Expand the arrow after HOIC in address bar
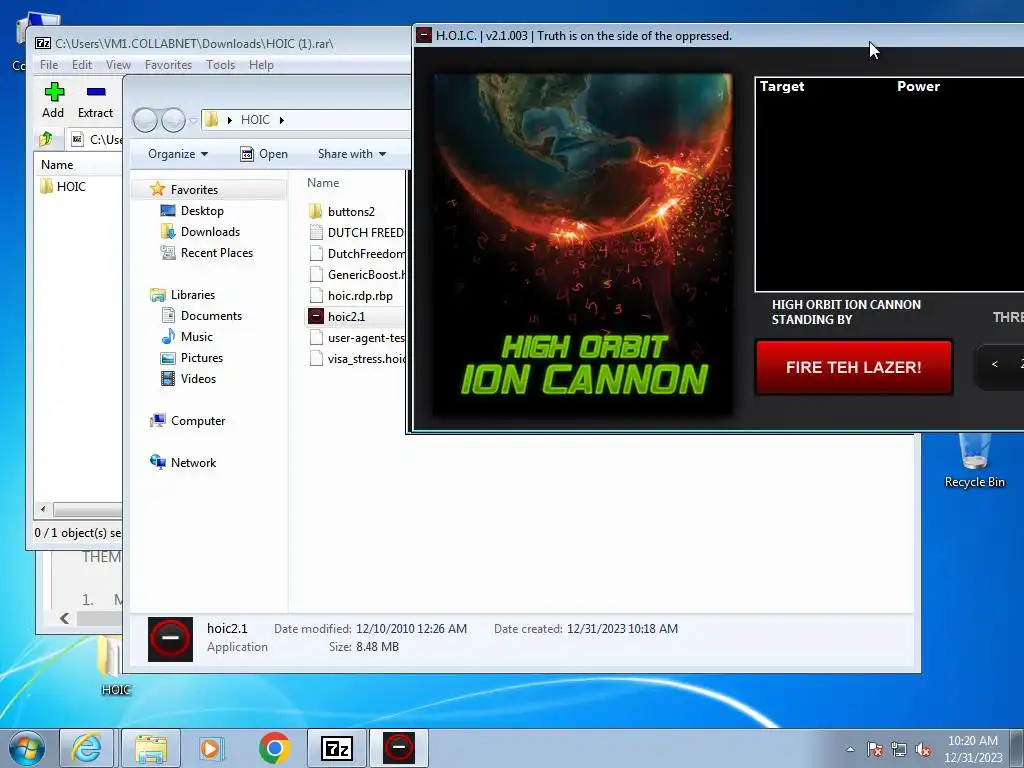The height and width of the screenshot is (768, 1024). pyautogui.click(x=281, y=120)
